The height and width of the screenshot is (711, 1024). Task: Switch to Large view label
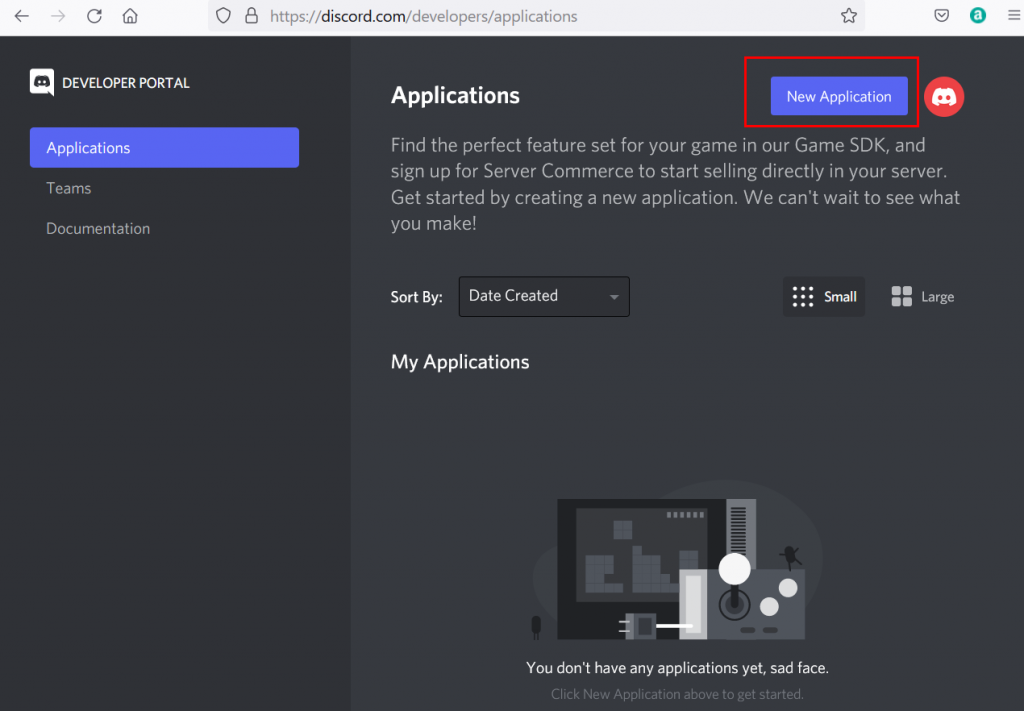click(937, 297)
